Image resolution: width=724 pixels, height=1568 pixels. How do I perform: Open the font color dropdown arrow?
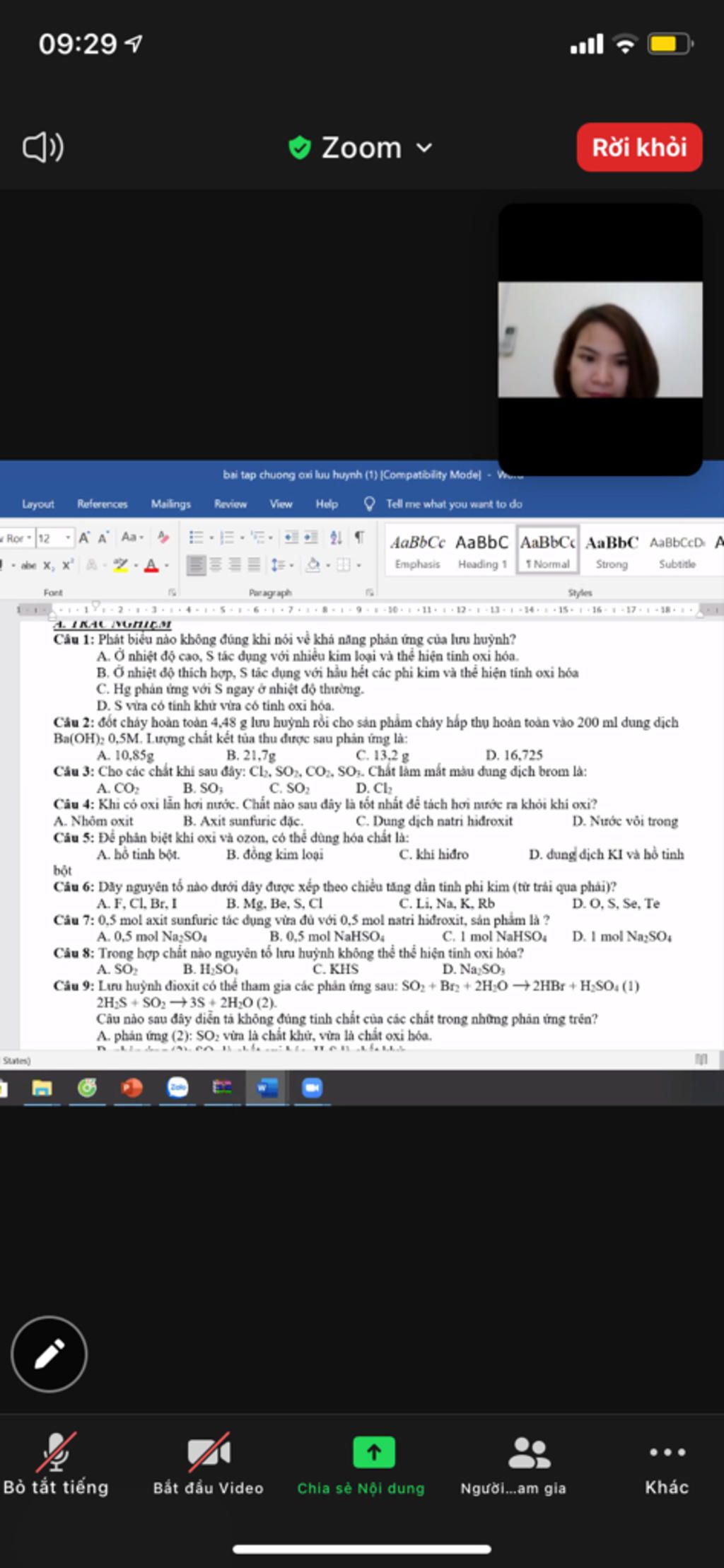coord(167,566)
